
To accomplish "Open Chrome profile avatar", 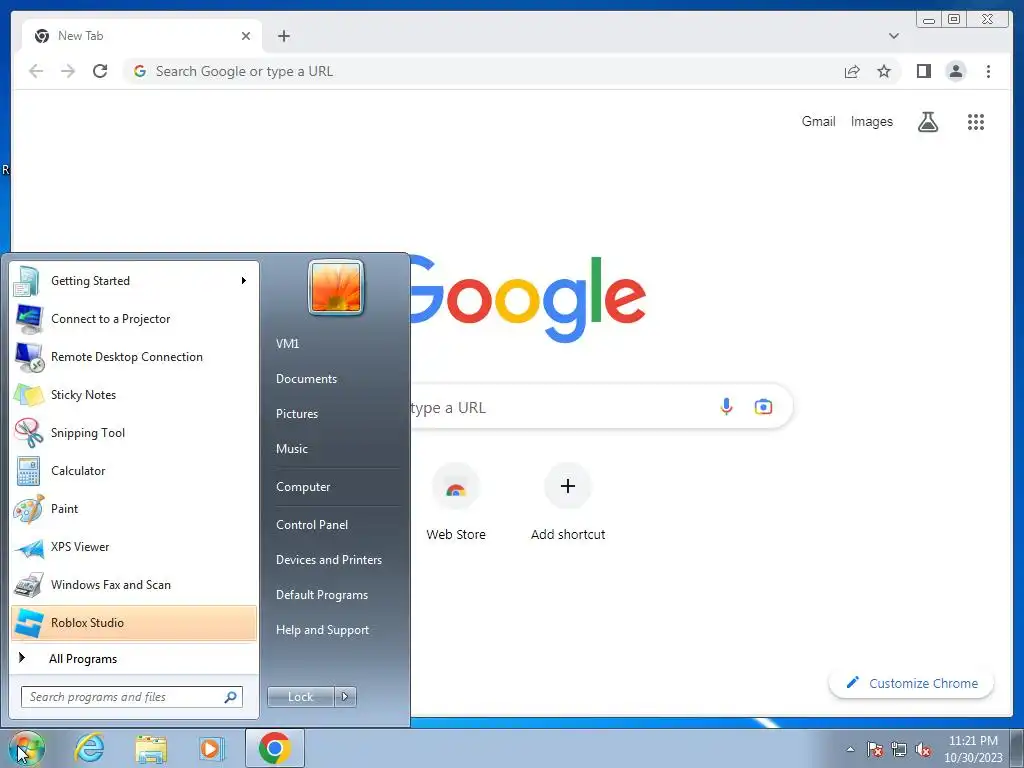I will [955, 71].
